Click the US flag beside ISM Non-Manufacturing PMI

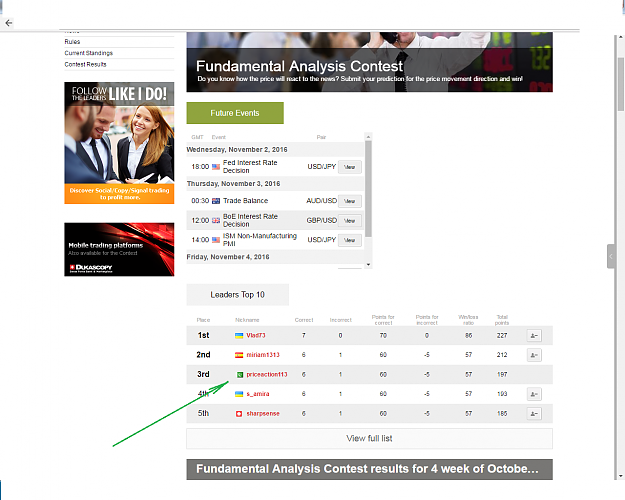click(216, 240)
